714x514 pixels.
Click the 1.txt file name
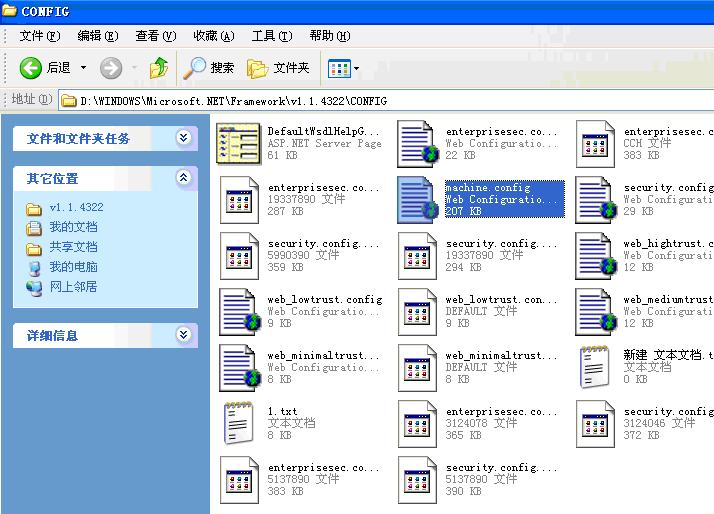coord(282,411)
